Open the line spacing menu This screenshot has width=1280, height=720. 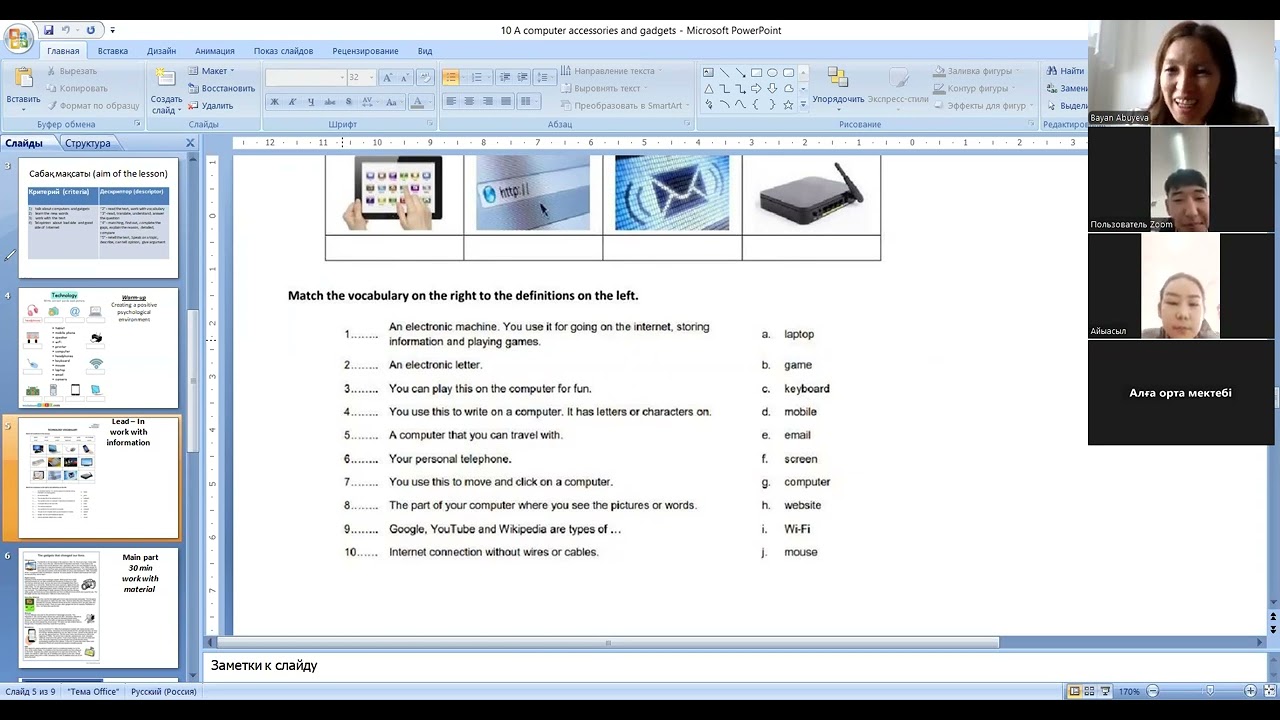(x=544, y=77)
